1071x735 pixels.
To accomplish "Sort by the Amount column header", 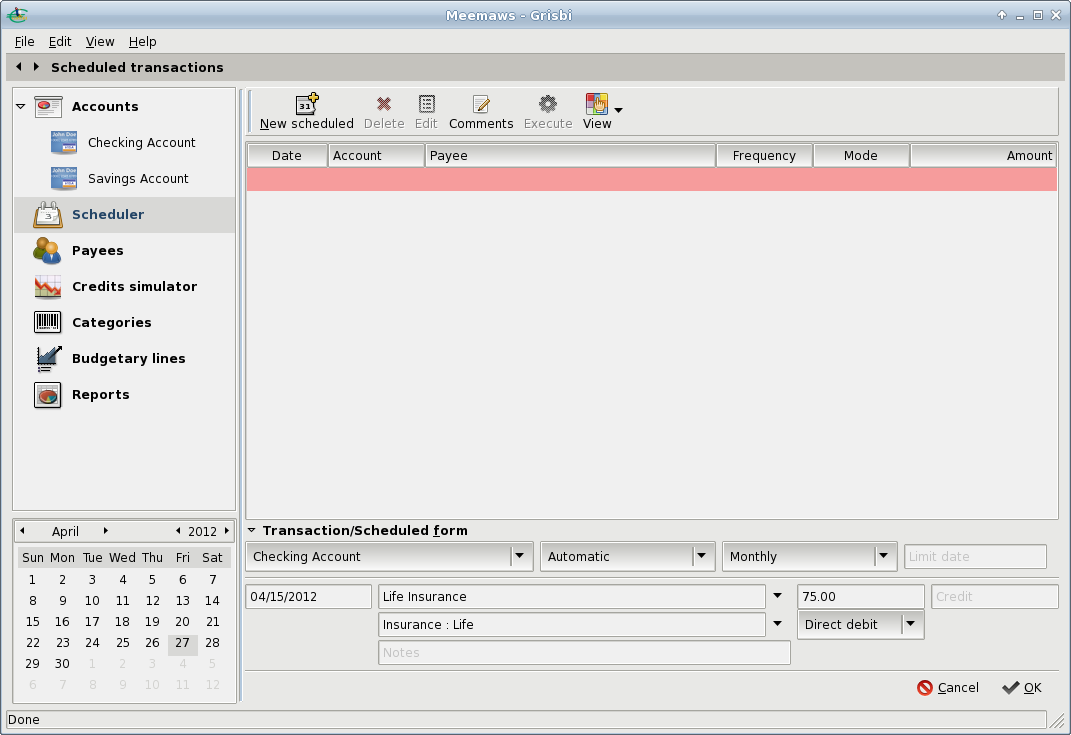I will pos(984,156).
